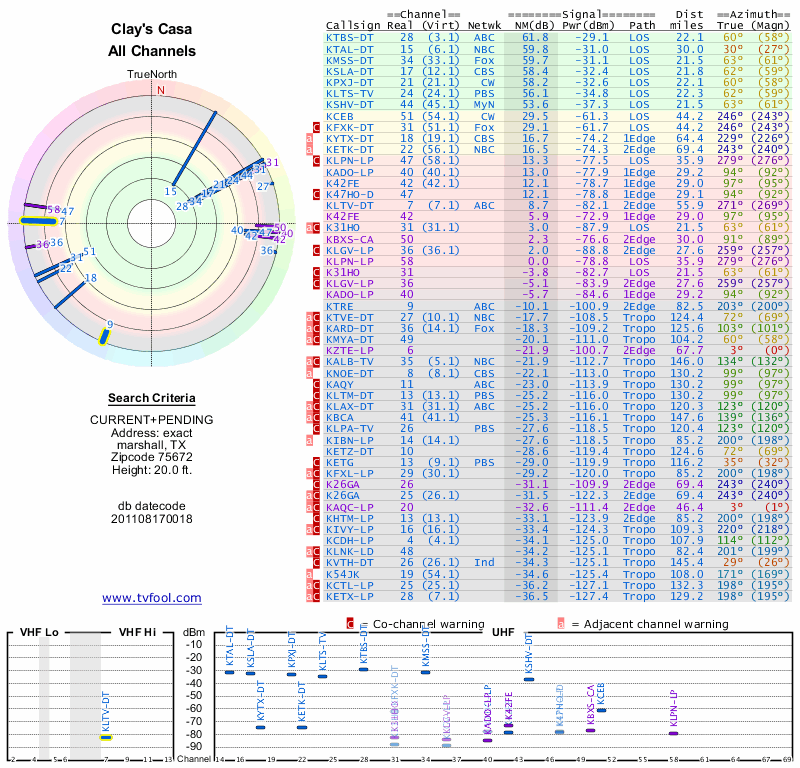Select the KCEB bar in UHF chart
This screenshot has height=768, width=800.
(602, 710)
